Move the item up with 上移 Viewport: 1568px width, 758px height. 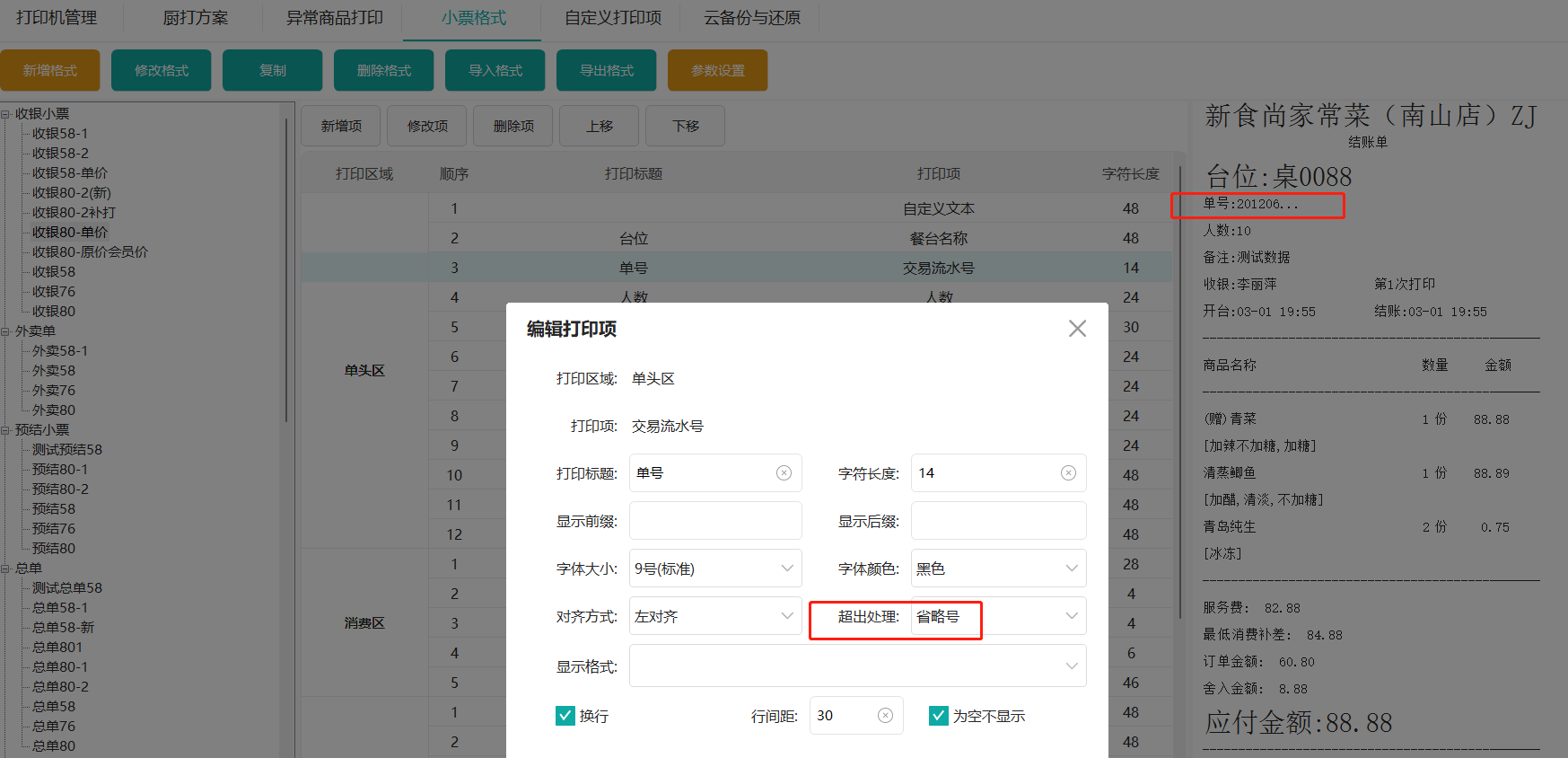pos(600,126)
